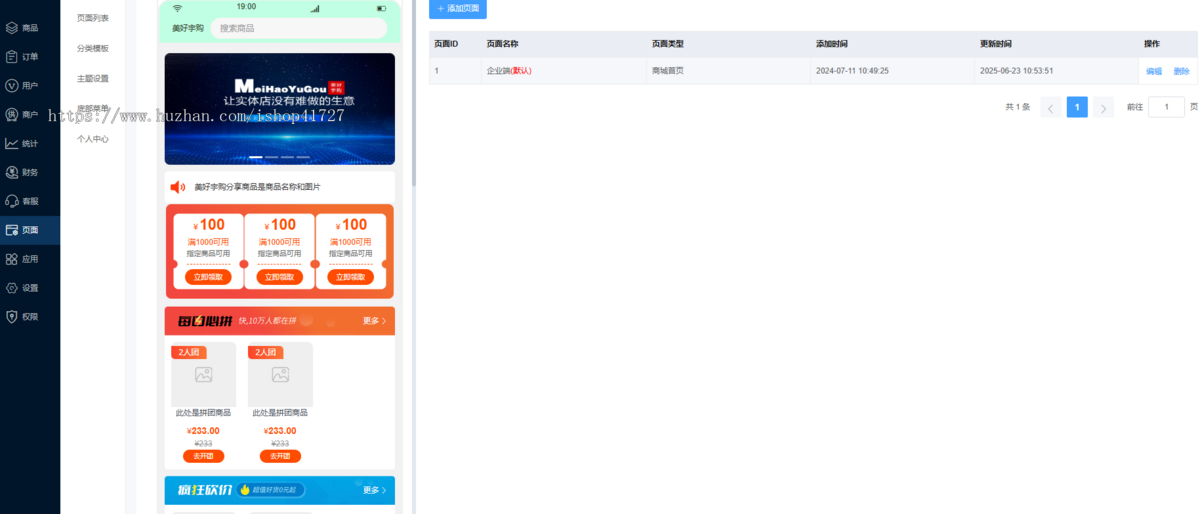Screen dimensions: 1200x514
Task: Click the 美好宇购 store name in header
Action: [188, 28]
